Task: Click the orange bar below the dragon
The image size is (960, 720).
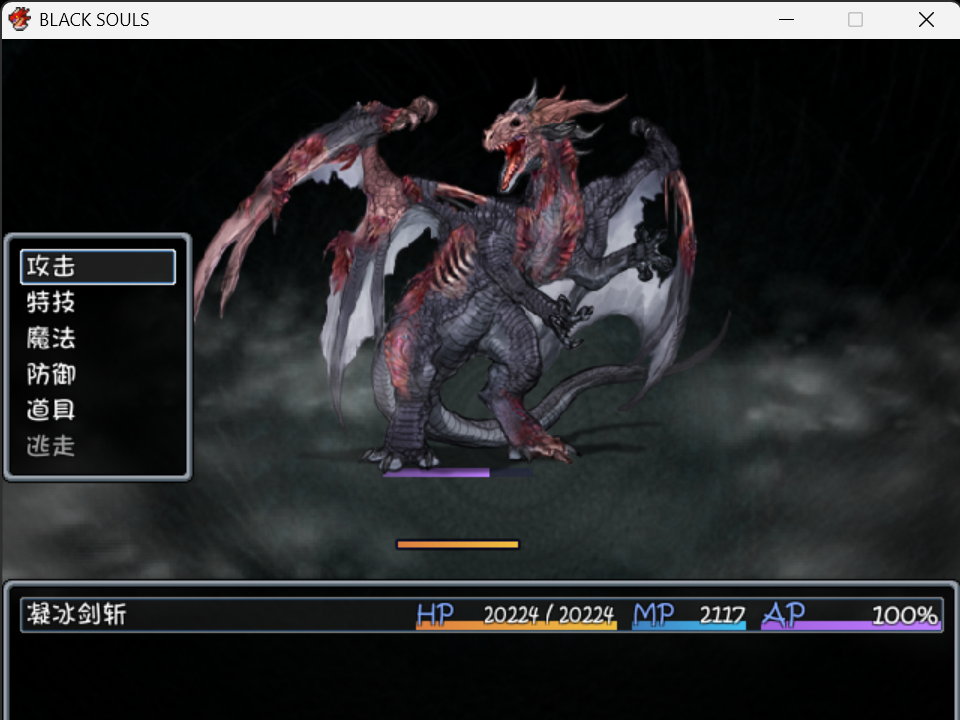Action: 458,544
